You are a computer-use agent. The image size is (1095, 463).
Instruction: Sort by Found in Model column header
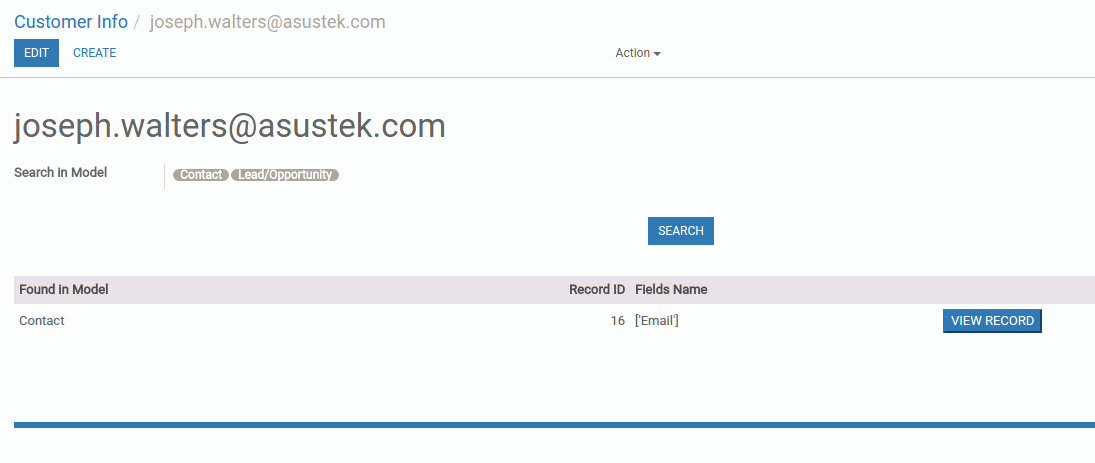[64, 290]
